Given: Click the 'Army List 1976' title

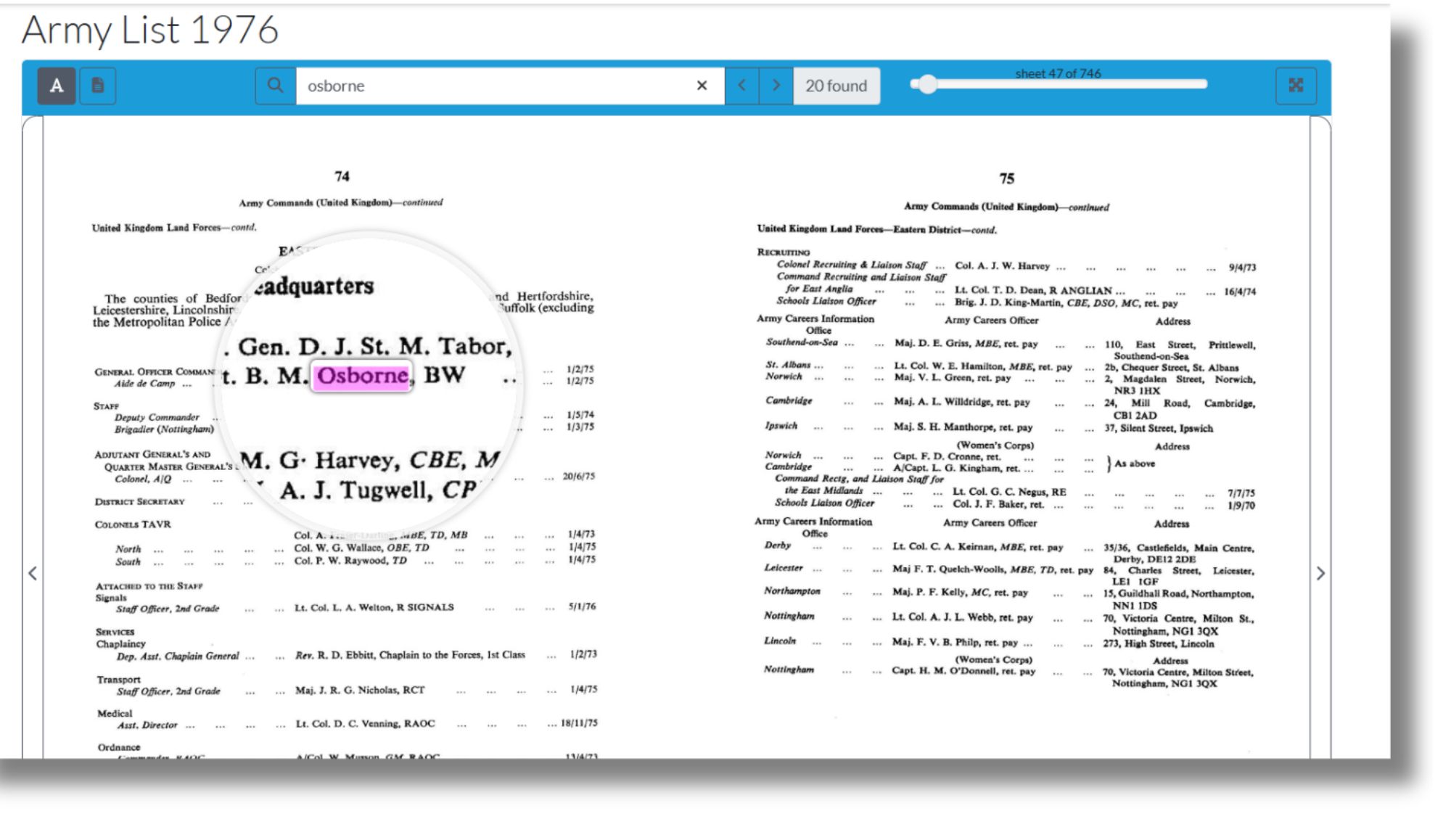Looking at the screenshot, I should (150, 30).
